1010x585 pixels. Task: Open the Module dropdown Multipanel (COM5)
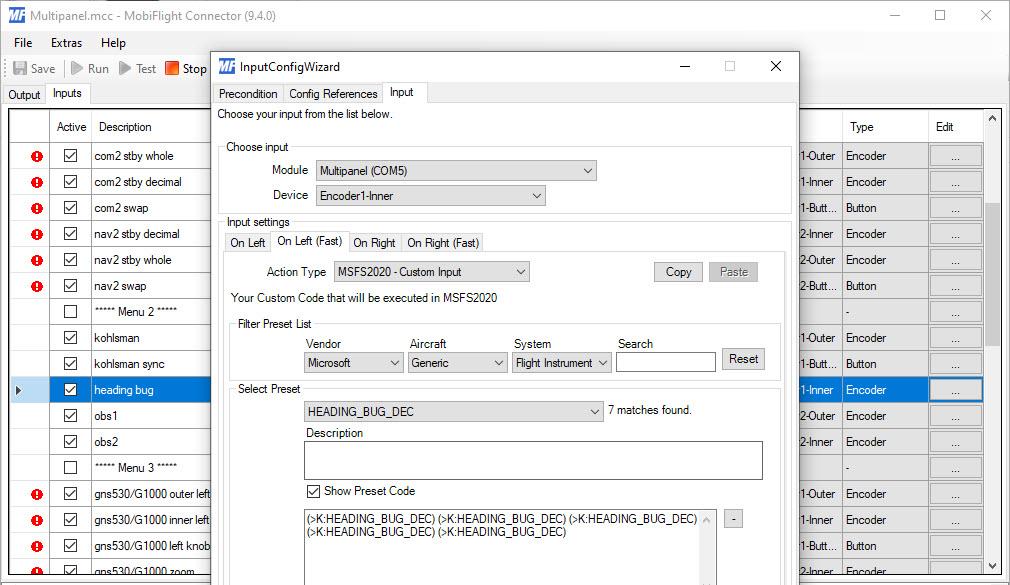pos(456,171)
